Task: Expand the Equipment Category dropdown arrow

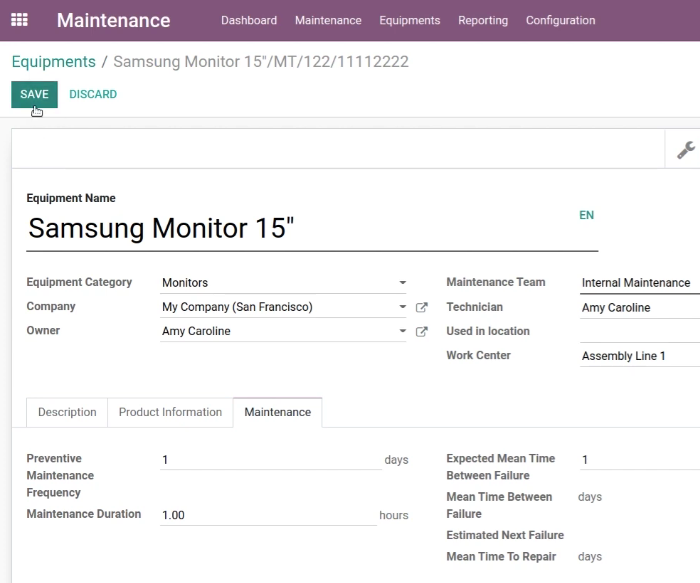Action: (402, 283)
